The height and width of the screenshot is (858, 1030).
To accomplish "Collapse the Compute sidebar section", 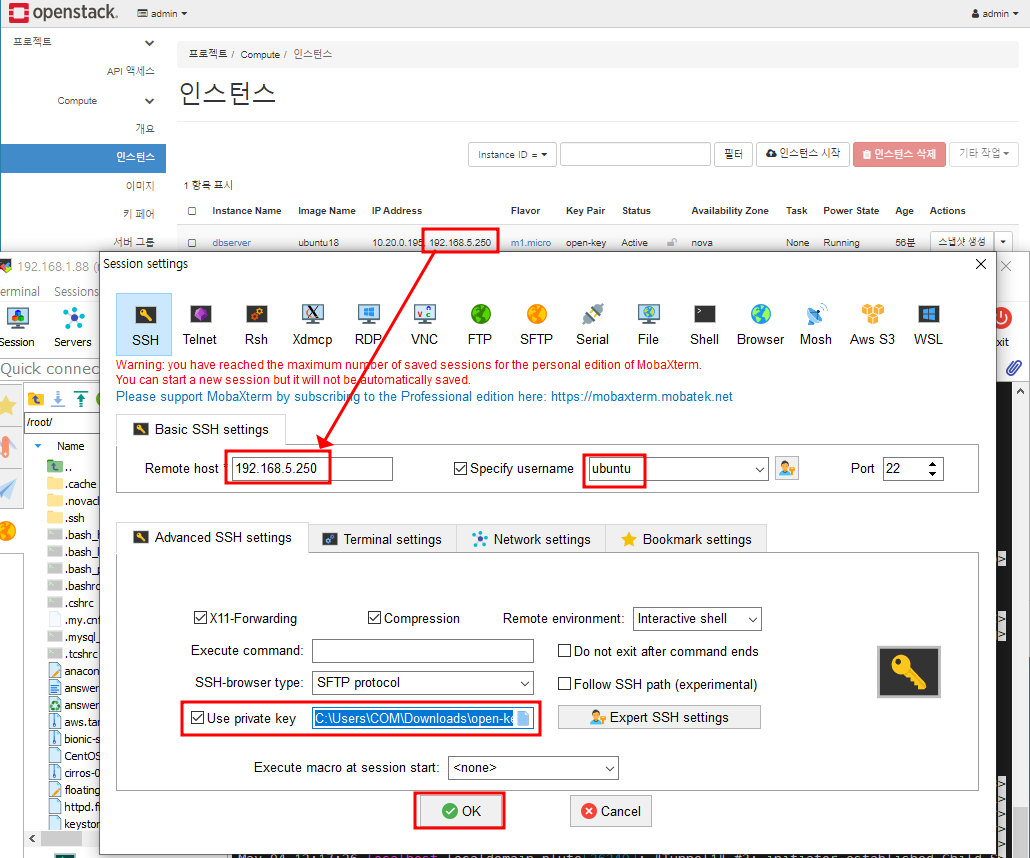I will click(x=150, y=101).
